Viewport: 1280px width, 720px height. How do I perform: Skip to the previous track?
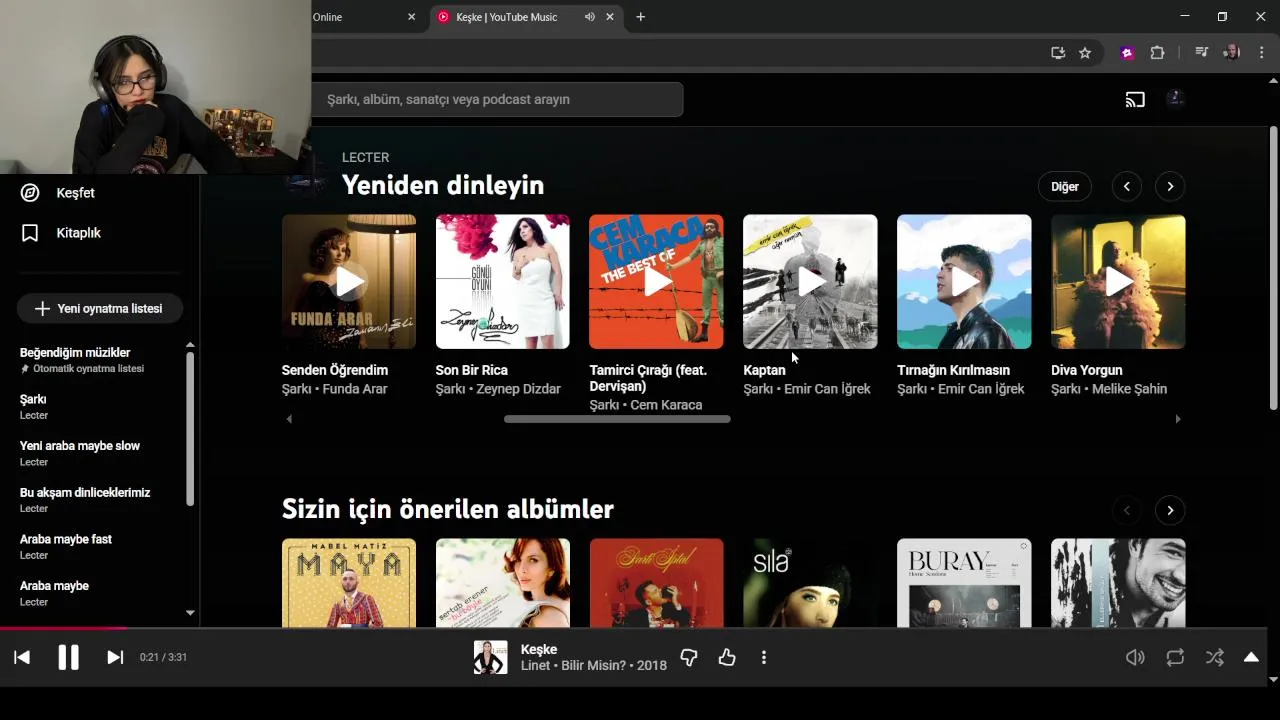pos(22,657)
